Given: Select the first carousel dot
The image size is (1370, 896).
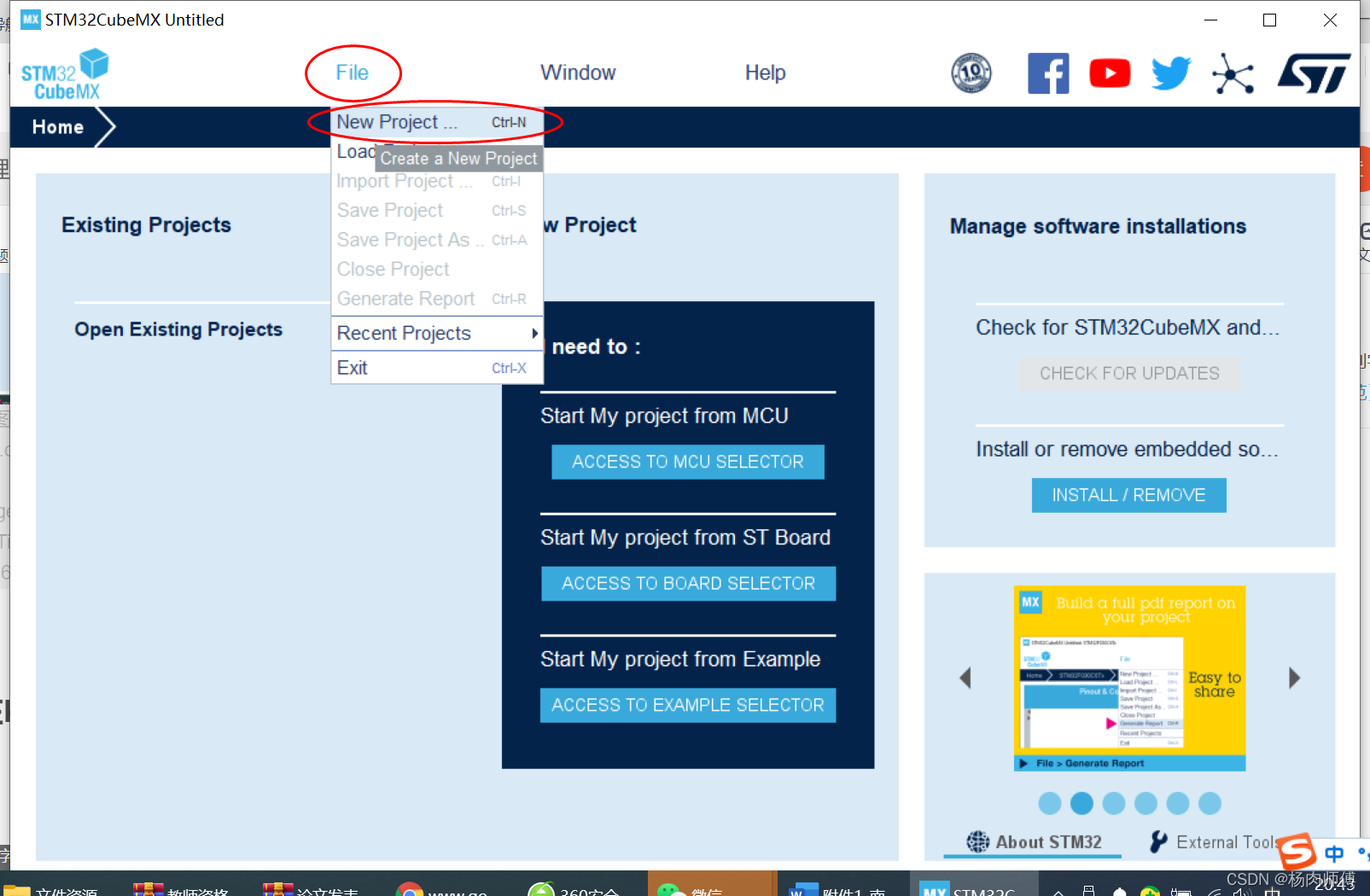Looking at the screenshot, I should point(1050,803).
